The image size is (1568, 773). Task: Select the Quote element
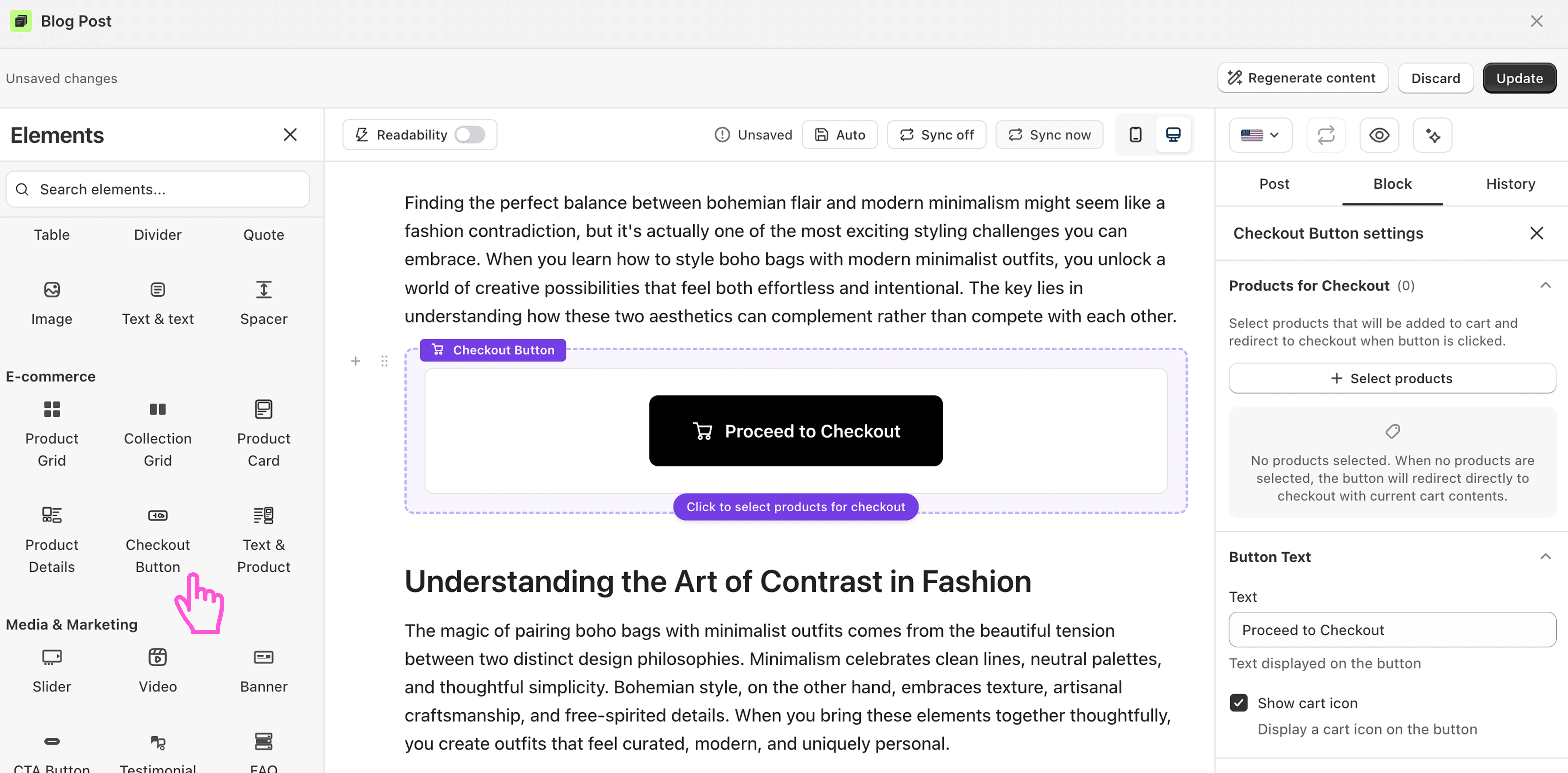263,235
